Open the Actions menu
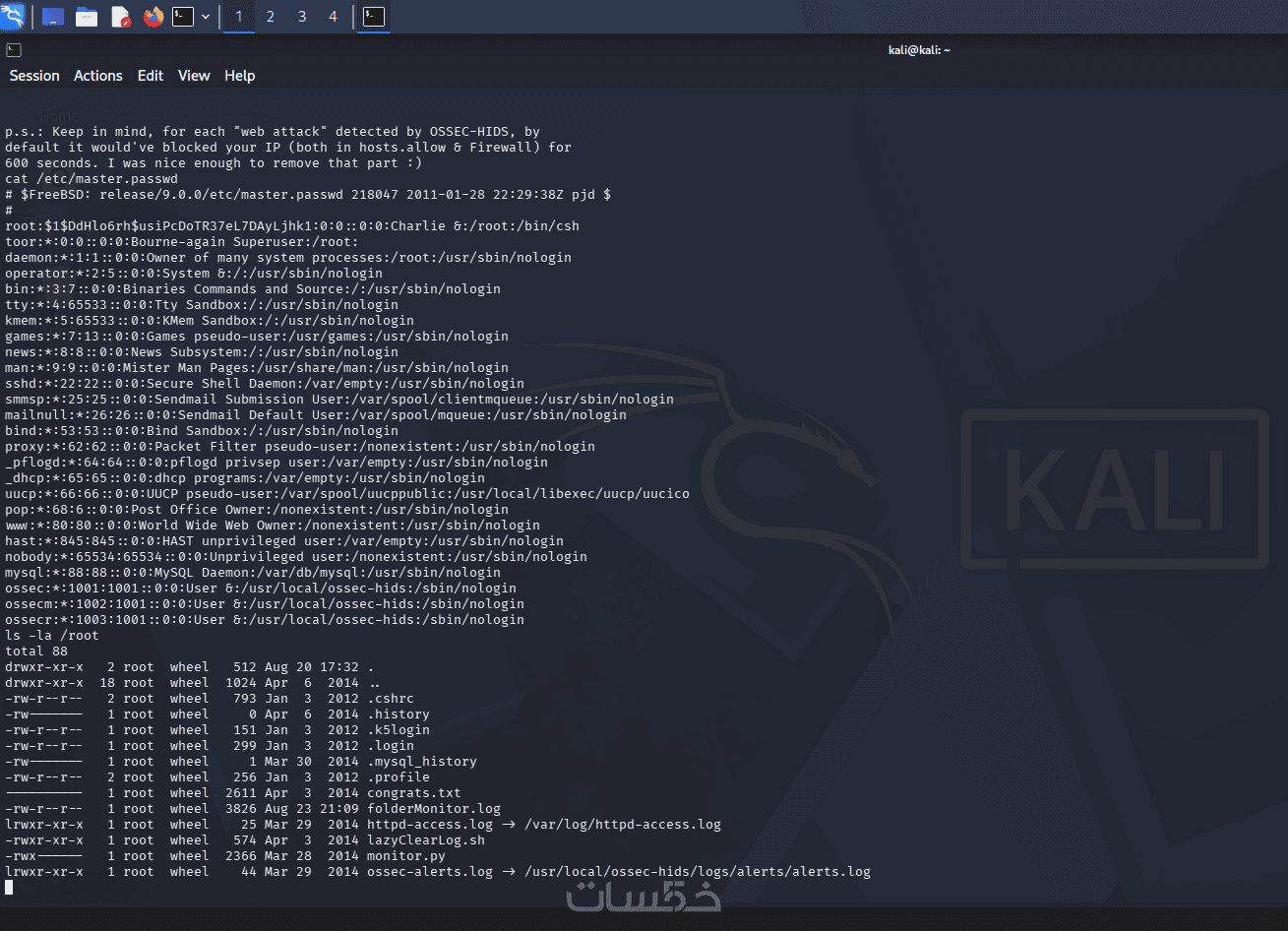 [98, 76]
